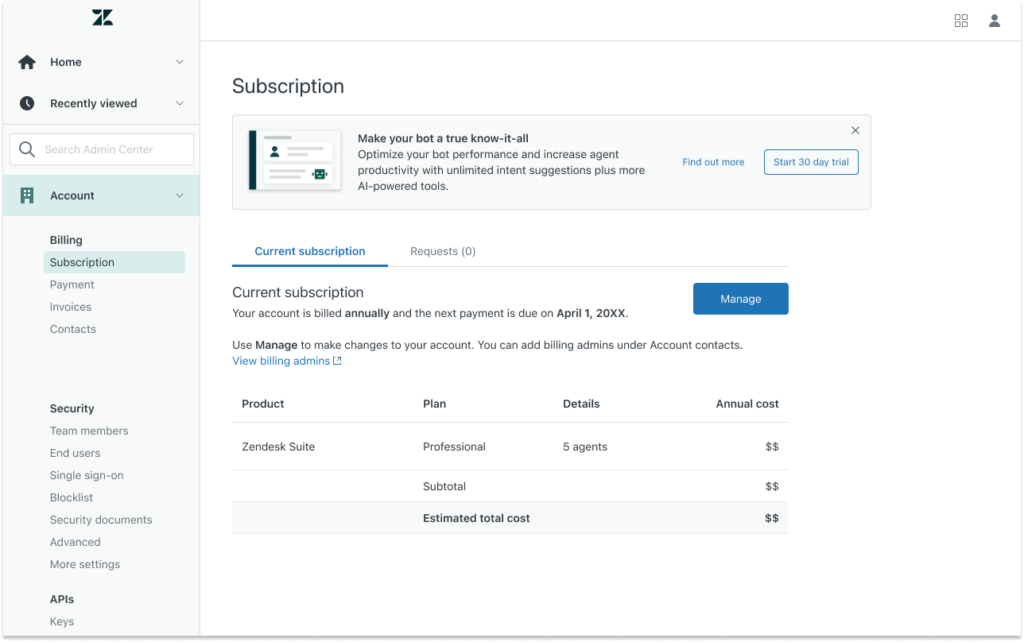Select the Account section building icon

(27, 195)
